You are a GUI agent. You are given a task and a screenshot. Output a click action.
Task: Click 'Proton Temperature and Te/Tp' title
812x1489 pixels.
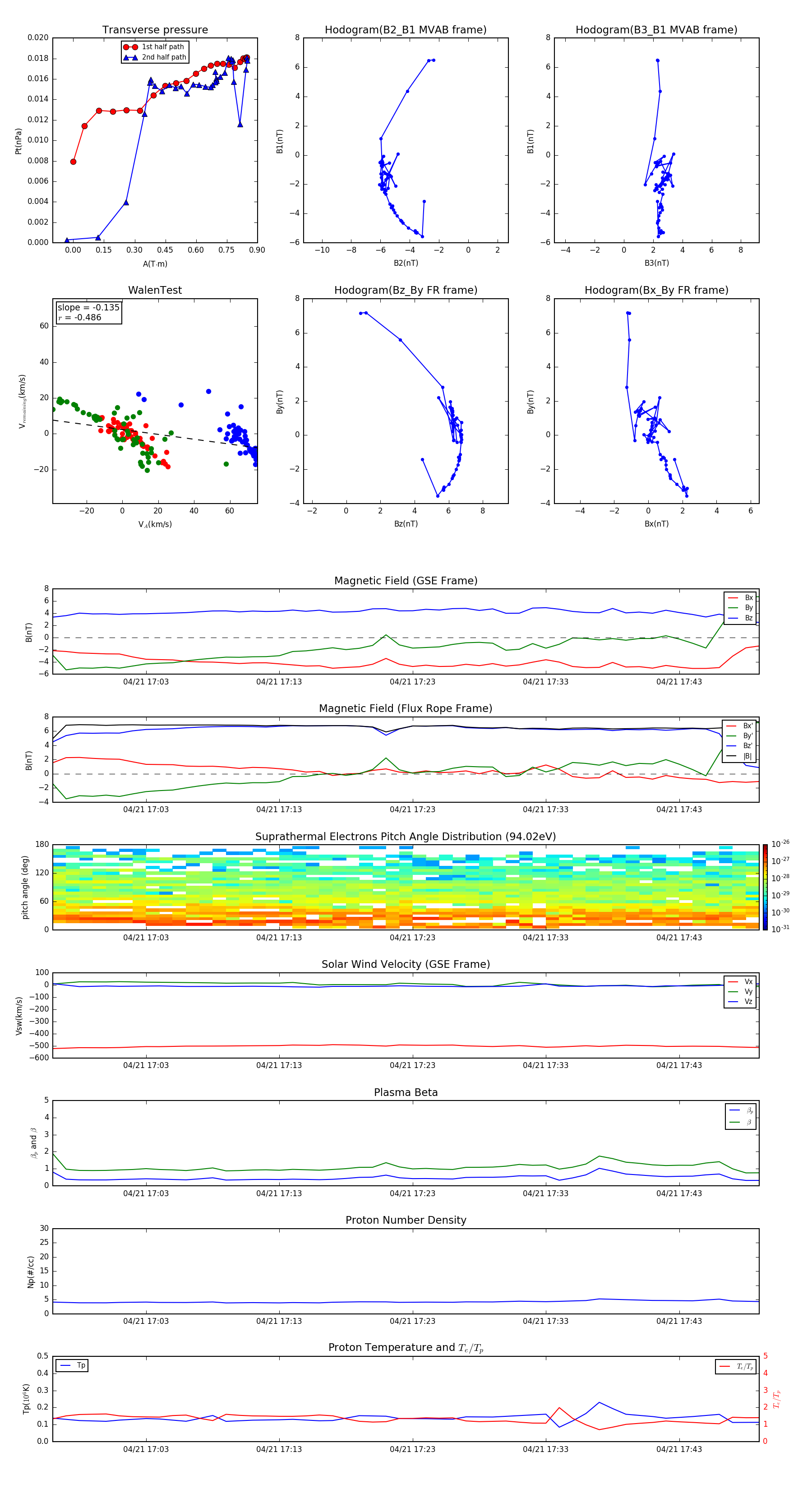(406, 1349)
